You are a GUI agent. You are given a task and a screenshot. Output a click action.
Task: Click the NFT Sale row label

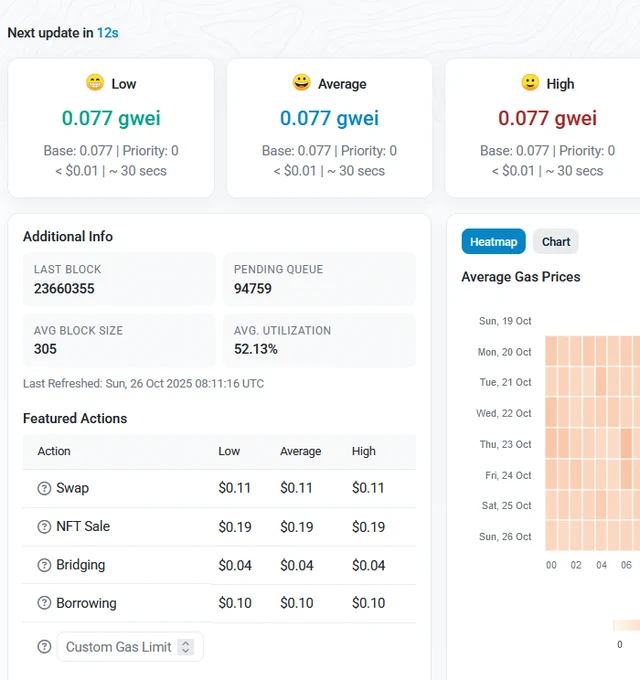83,526
